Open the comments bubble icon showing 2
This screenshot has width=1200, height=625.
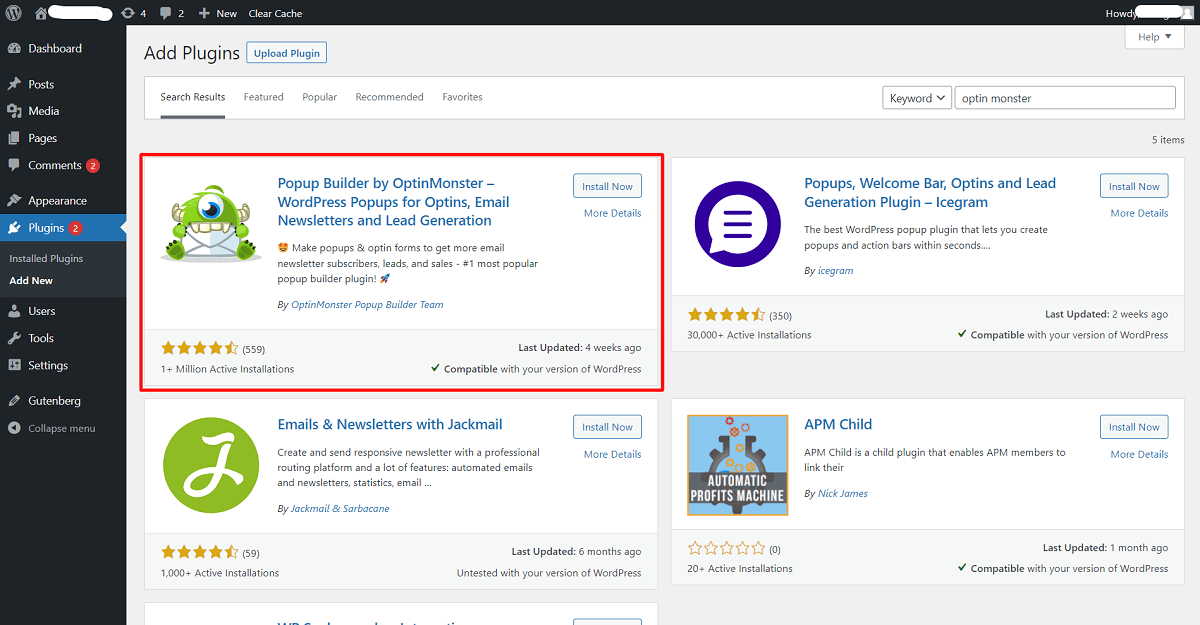coord(165,13)
